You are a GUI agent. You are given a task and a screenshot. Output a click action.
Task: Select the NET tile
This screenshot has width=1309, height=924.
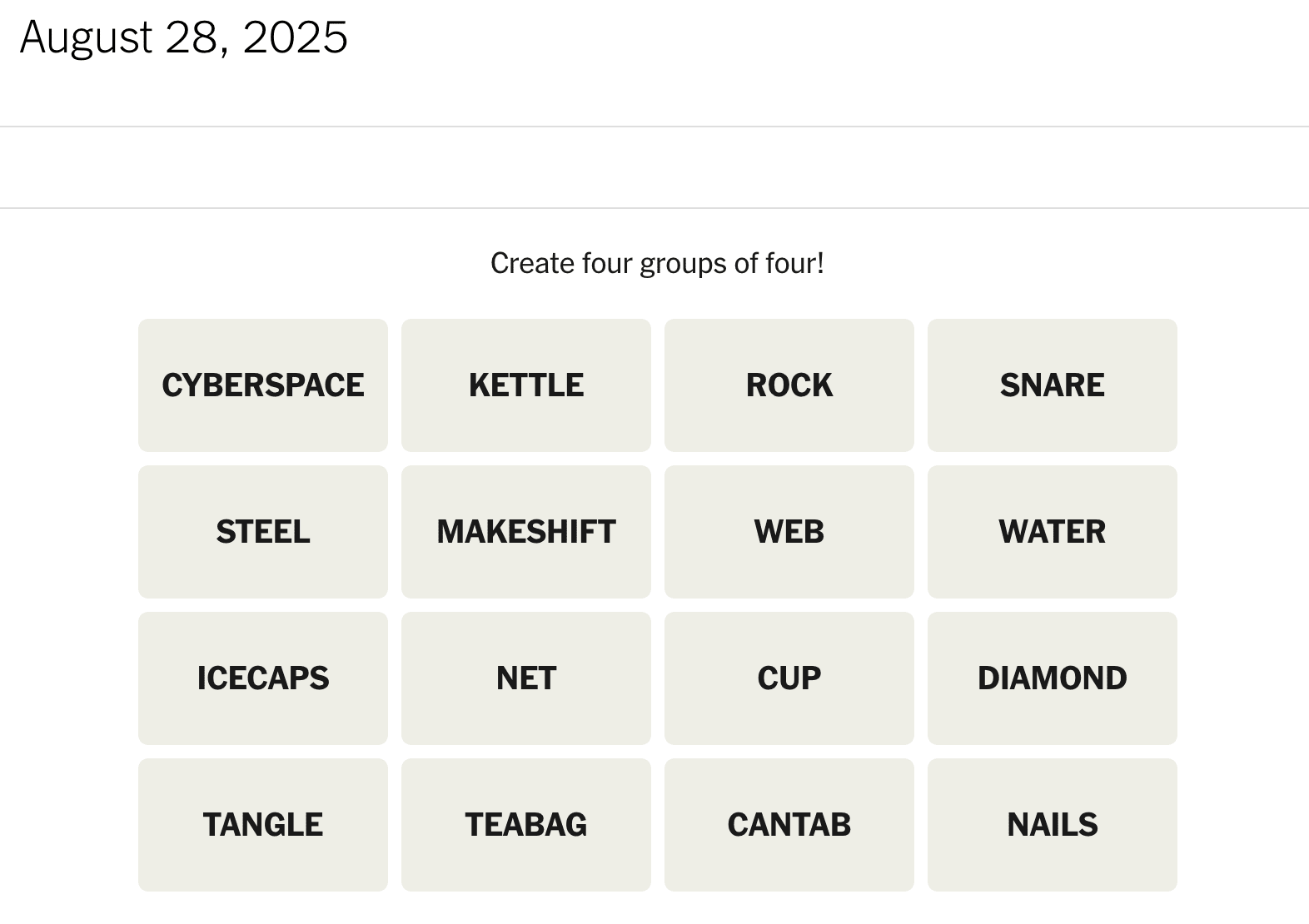[x=525, y=678]
